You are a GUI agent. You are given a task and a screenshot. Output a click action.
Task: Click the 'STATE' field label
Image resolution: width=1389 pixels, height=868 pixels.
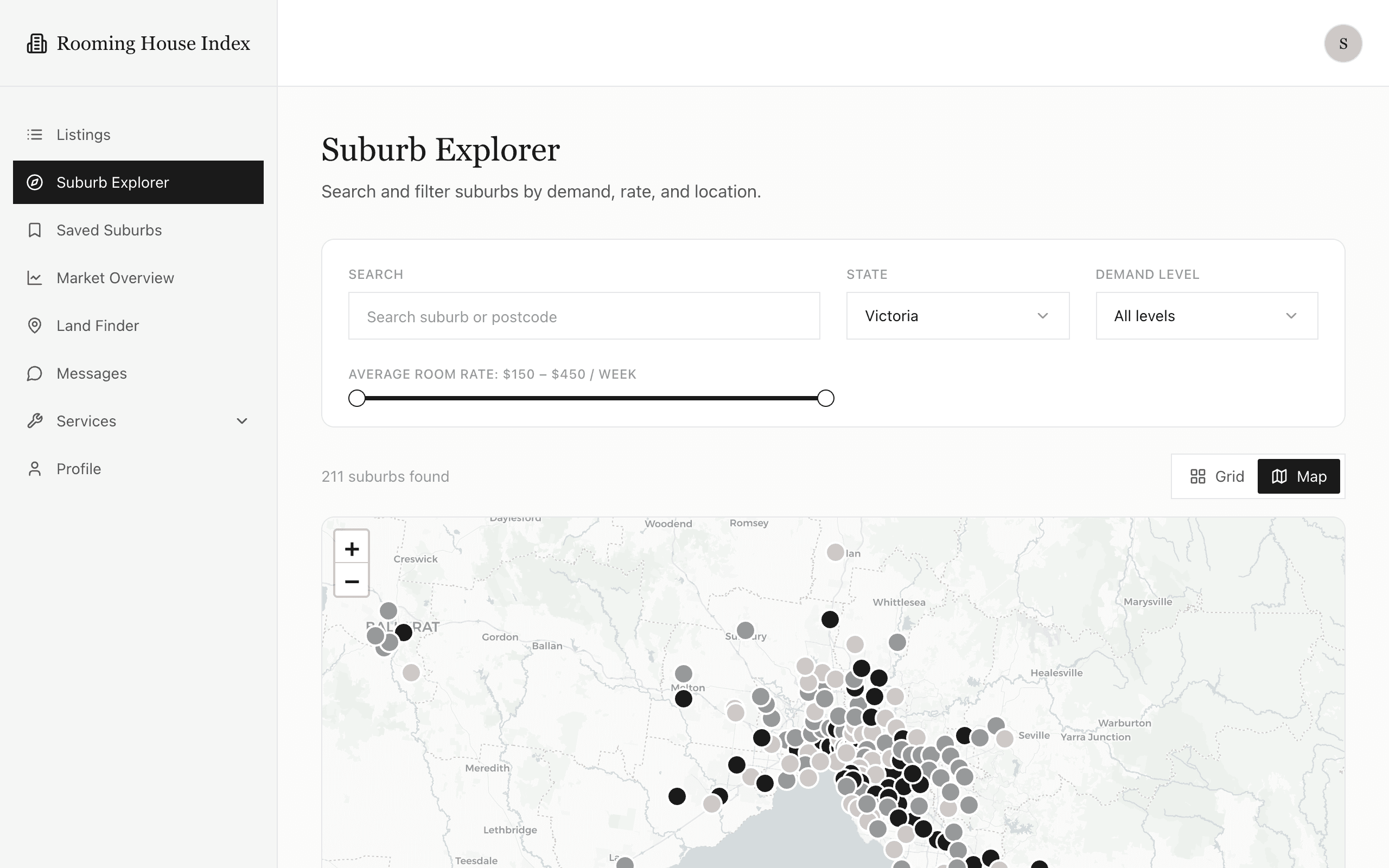pos(866,275)
